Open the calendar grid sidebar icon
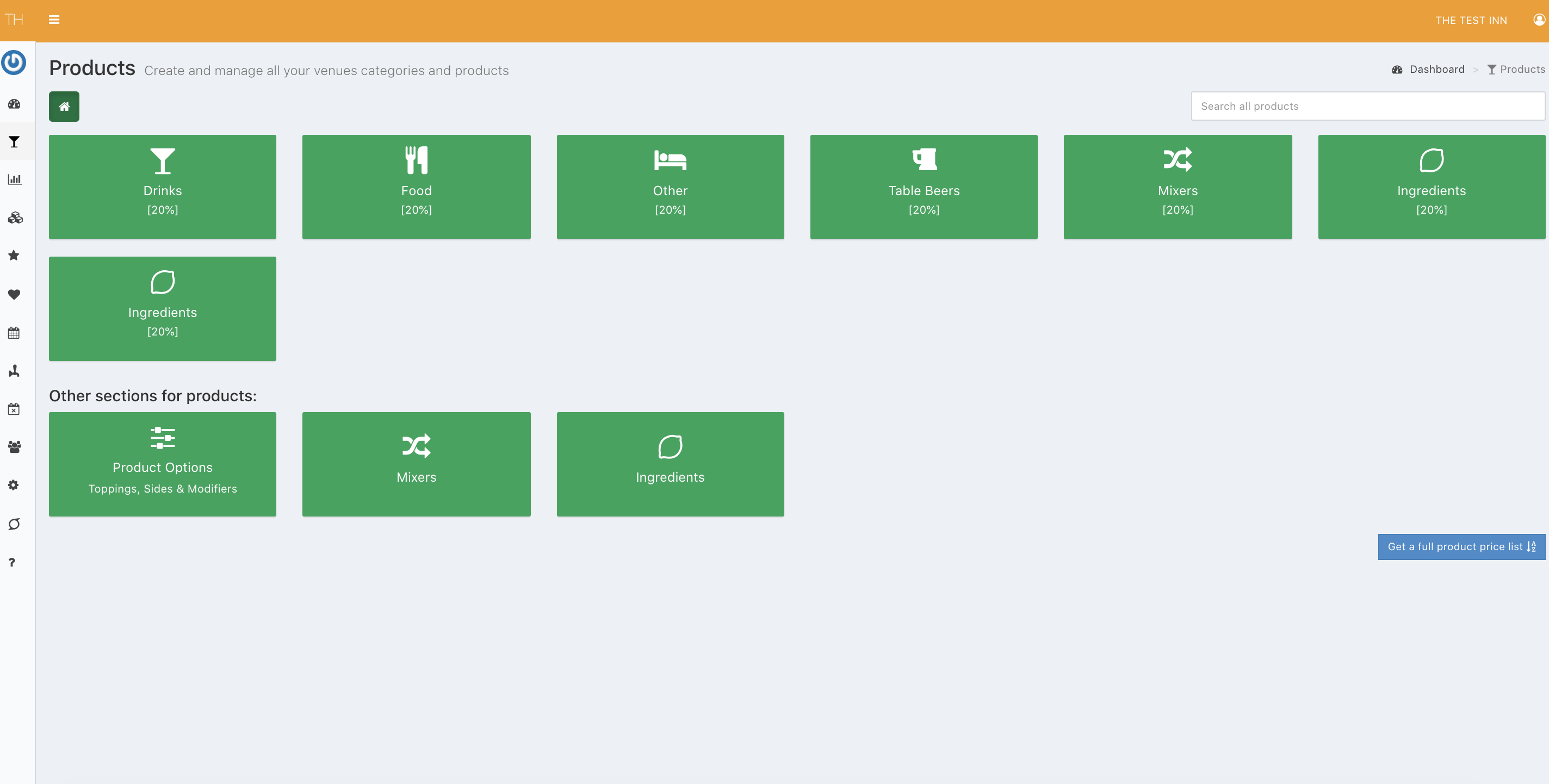The height and width of the screenshot is (784, 1549). click(15, 333)
